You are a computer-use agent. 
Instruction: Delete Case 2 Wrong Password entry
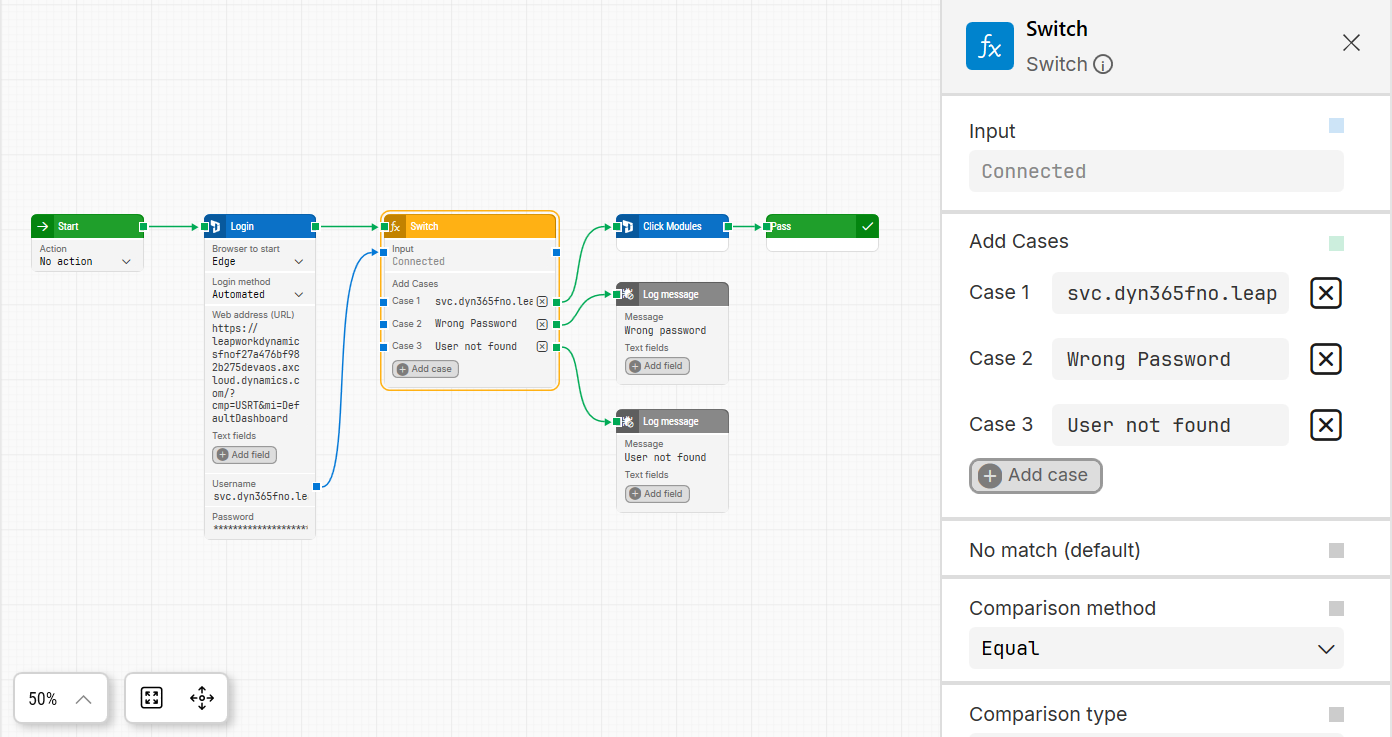click(x=1325, y=359)
